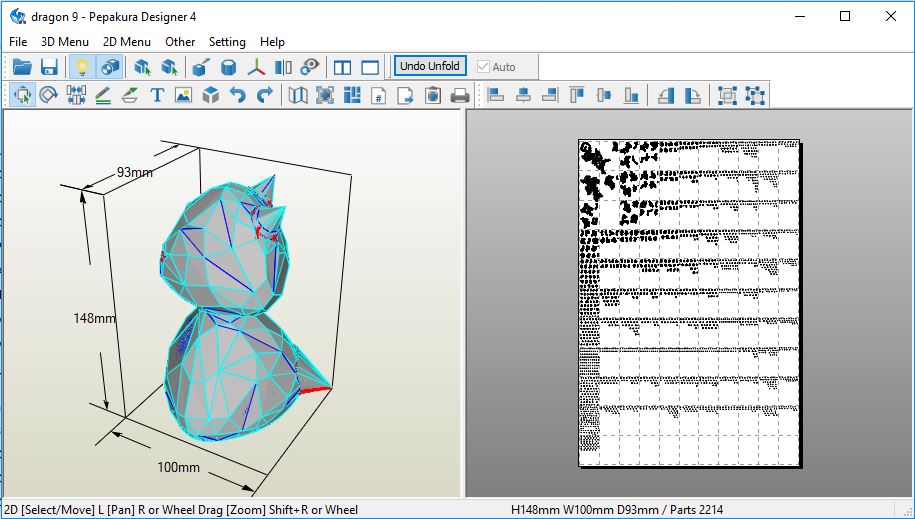The image size is (915, 519).
Task: Open a file with the folder icon
Action: pyautogui.click(x=22, y=67)
